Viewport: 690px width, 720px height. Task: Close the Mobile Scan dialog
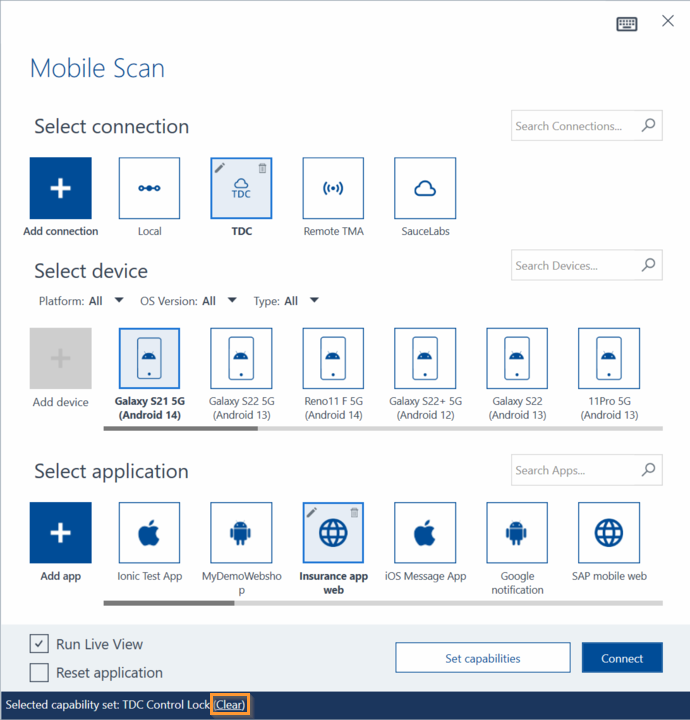click(x=668, y=21)
